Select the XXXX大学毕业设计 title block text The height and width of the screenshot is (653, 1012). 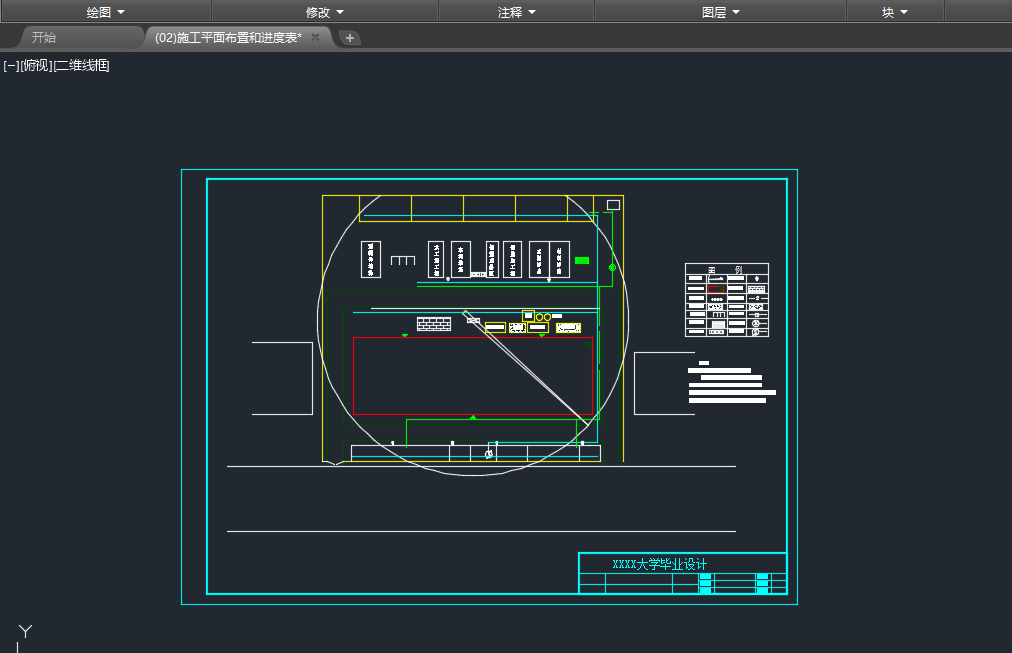pyautogui.click(x=659, y=564)
